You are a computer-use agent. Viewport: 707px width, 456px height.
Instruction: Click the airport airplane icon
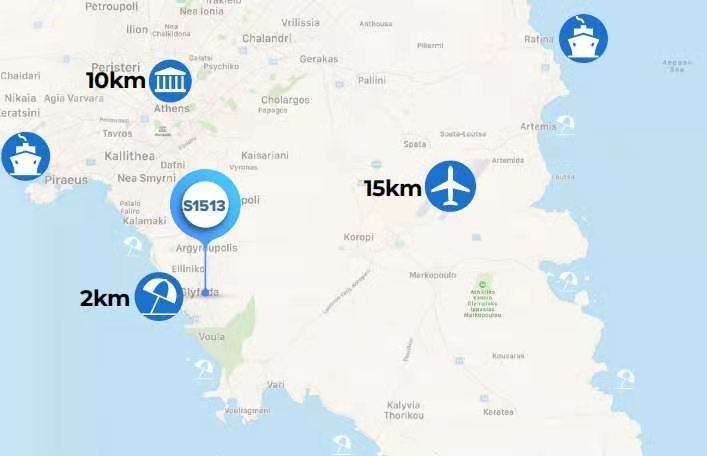(x=450, y=186)
